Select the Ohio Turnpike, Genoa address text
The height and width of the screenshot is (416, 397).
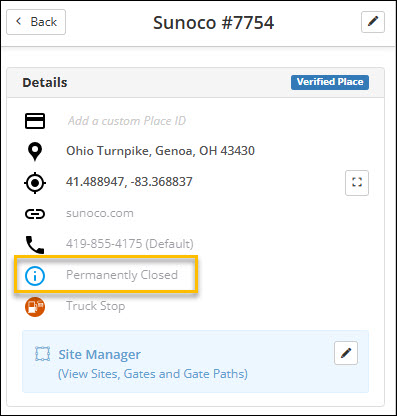pos(160,151)
